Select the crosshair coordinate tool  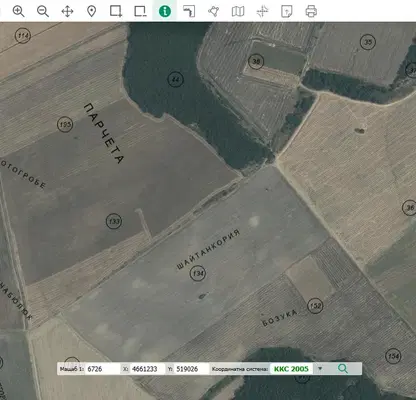[262, 11]
